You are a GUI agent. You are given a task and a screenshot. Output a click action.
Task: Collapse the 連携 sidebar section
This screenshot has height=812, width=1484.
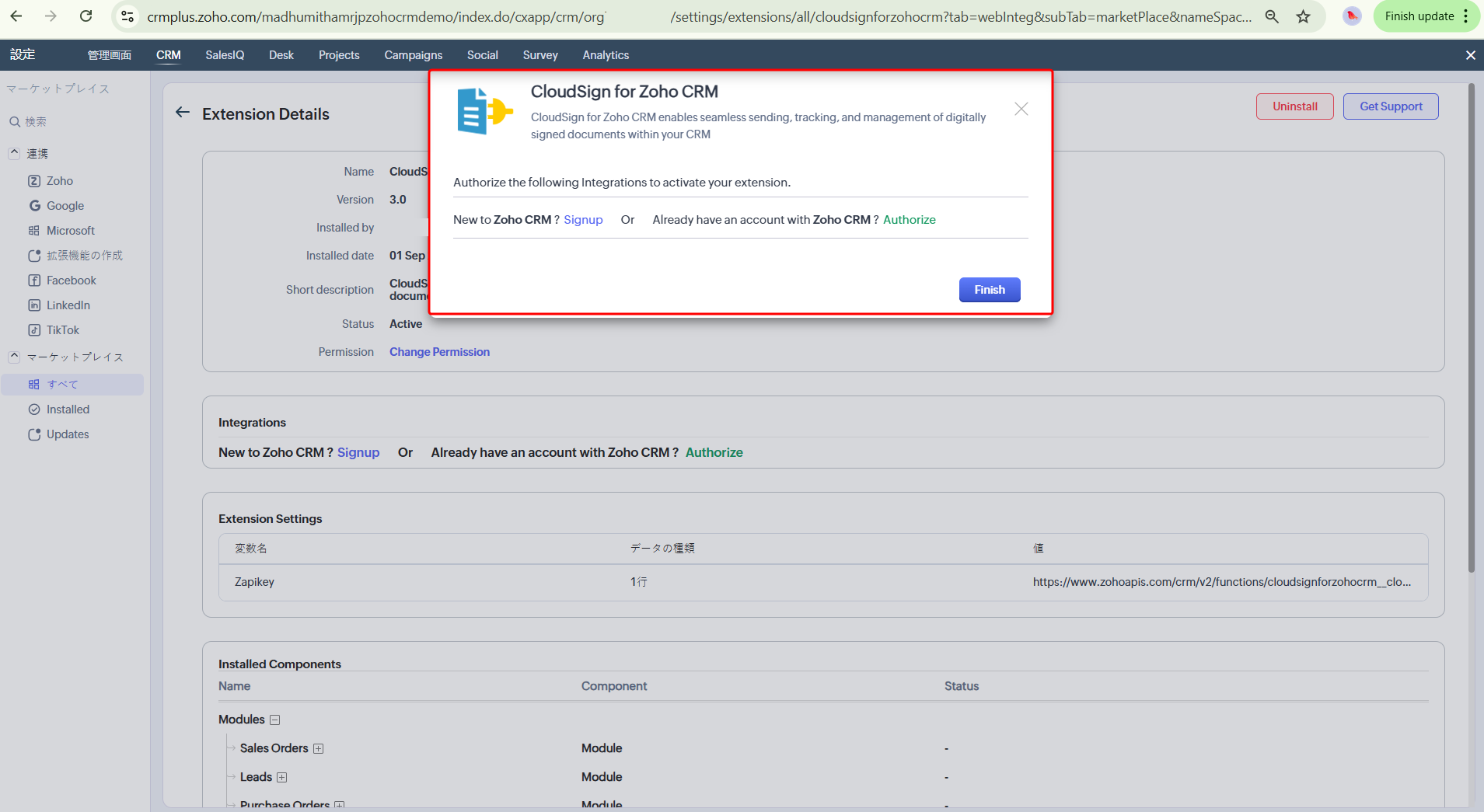[14, 153]
